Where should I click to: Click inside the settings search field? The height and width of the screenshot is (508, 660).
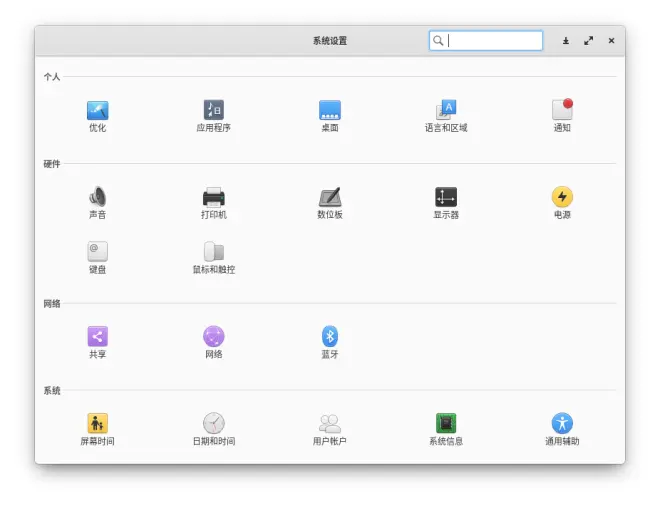[x=486, y=41]
